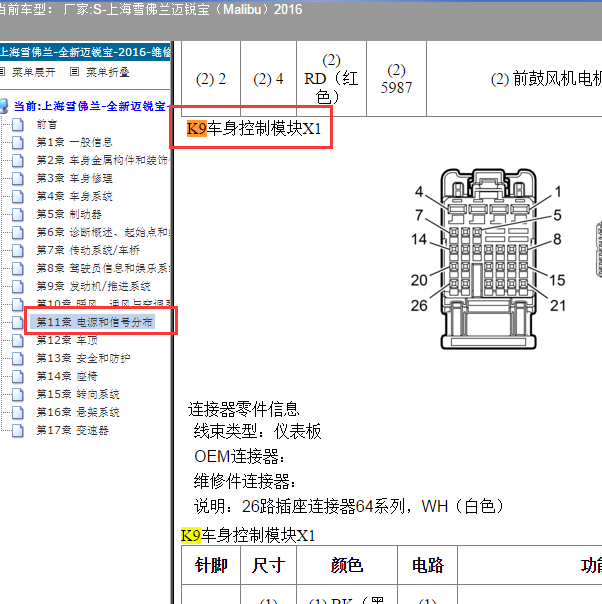Click the page icon beside 第9章 发动机/推进系统
The image size is (602, 604).
coord(18,287)
